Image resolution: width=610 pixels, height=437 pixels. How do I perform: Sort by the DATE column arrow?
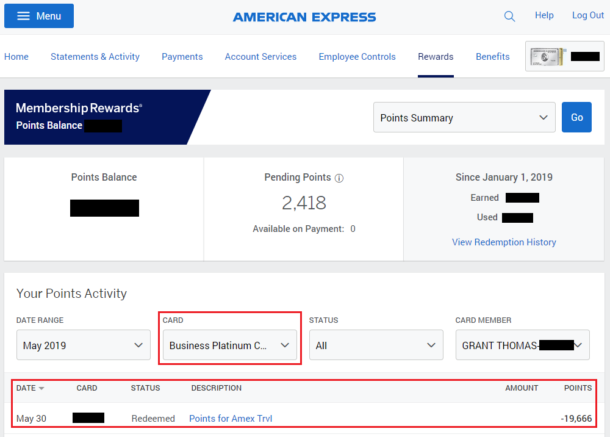coord(42,388)
